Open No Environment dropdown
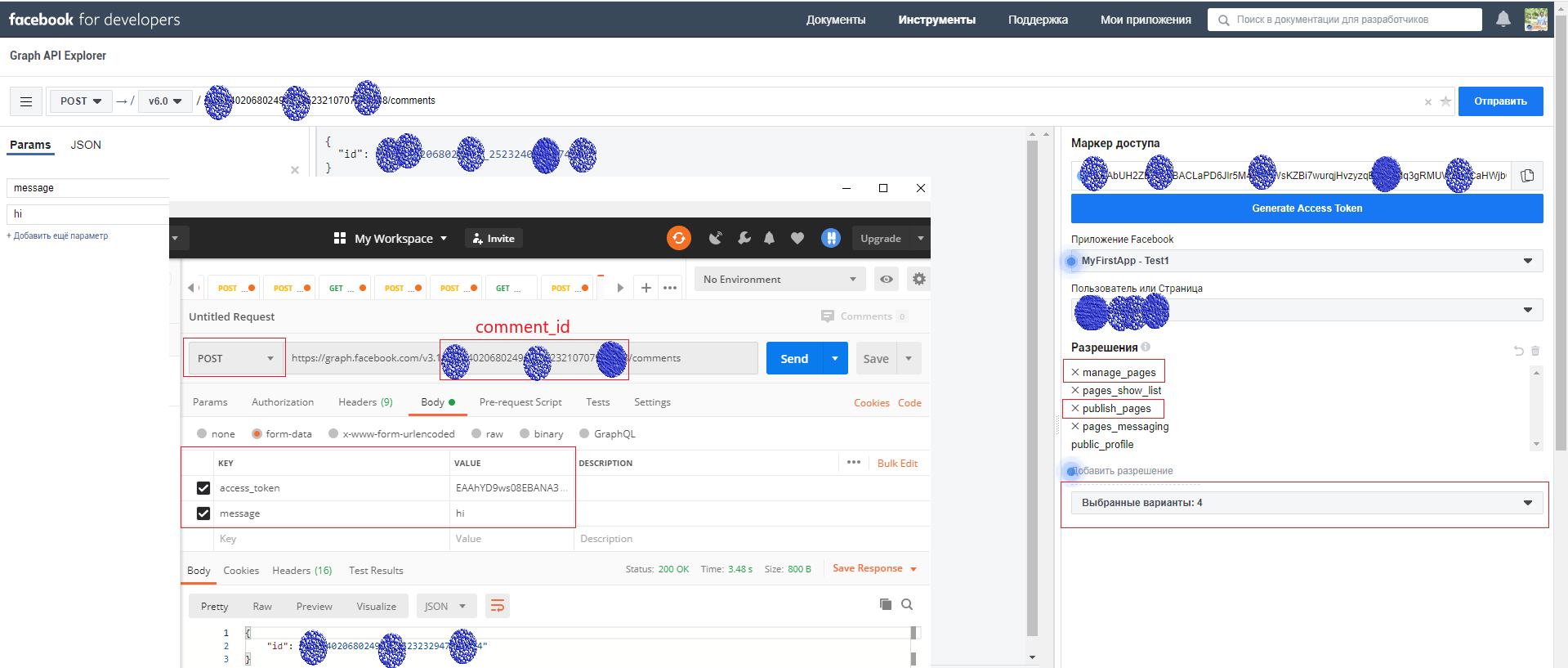 (780, 279)
